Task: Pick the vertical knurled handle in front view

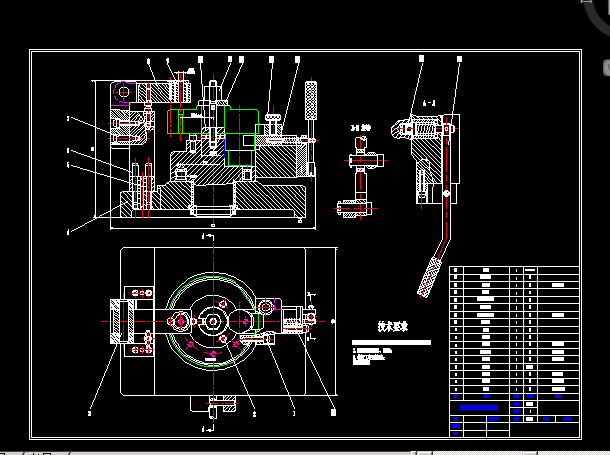Action: click(311, 100)
